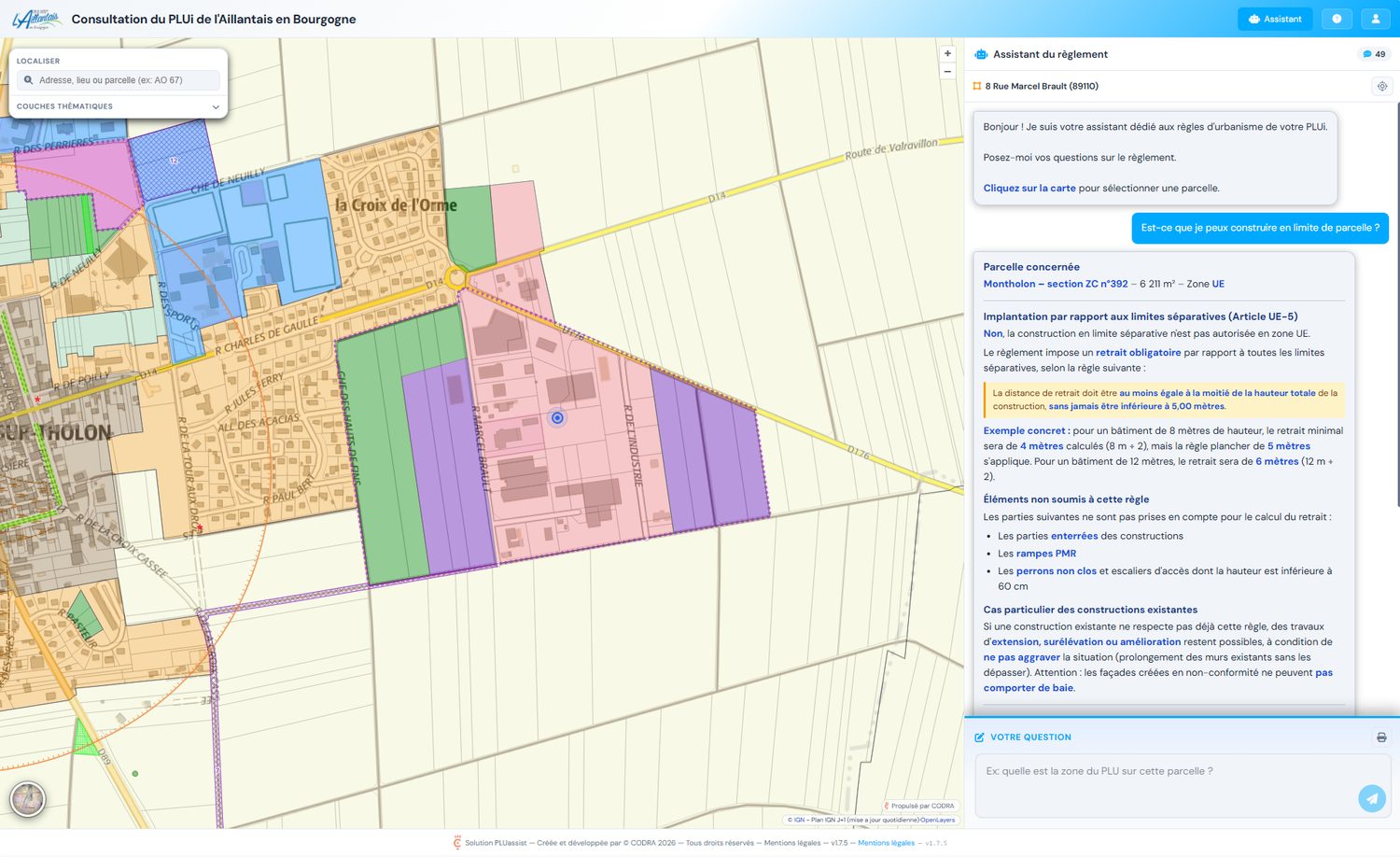
Task: Click the OpenLayers attribution link
Action: coord(938,820)
